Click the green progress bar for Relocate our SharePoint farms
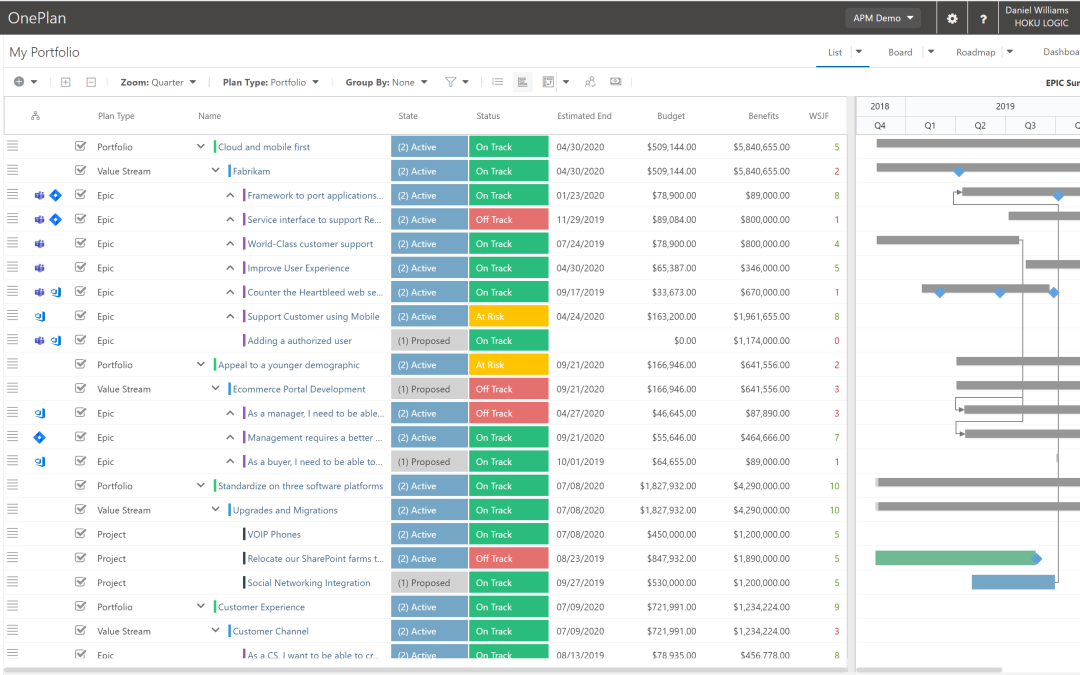This screenshot has width=1080, height=675. click(x=955, y=558)
